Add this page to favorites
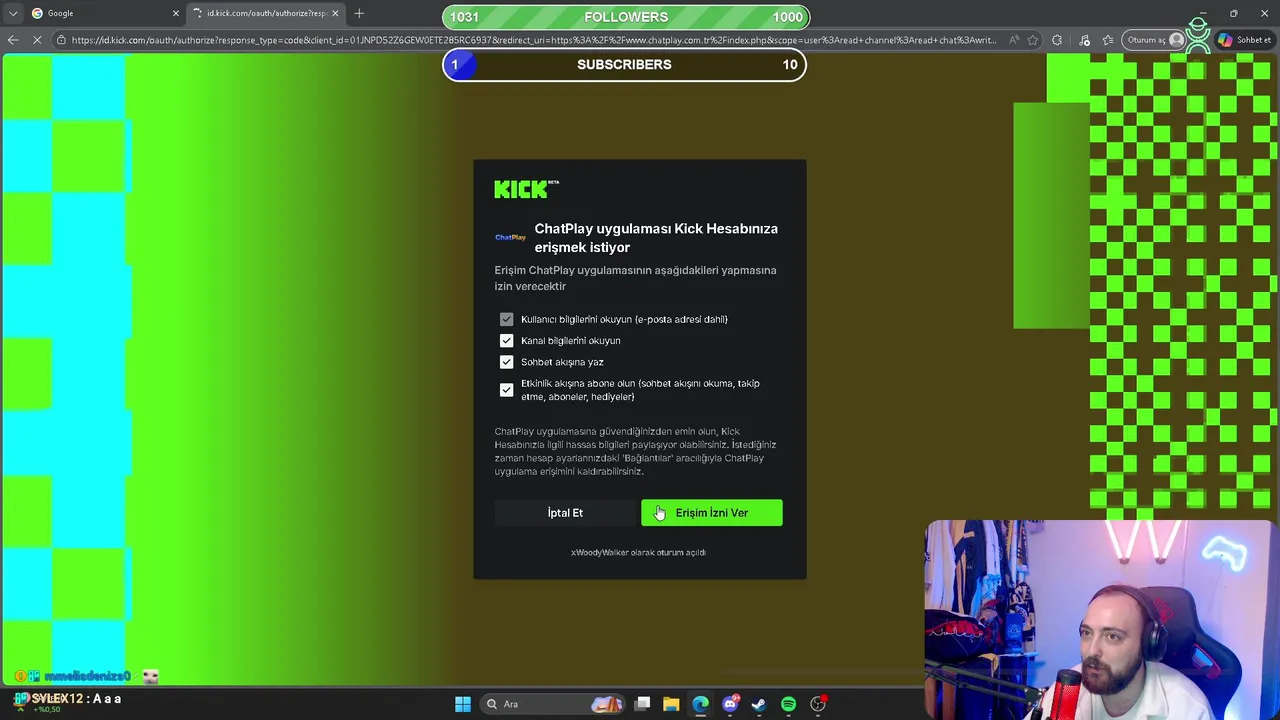This screenshot has height=720, width=1280. coord(1033,40)
